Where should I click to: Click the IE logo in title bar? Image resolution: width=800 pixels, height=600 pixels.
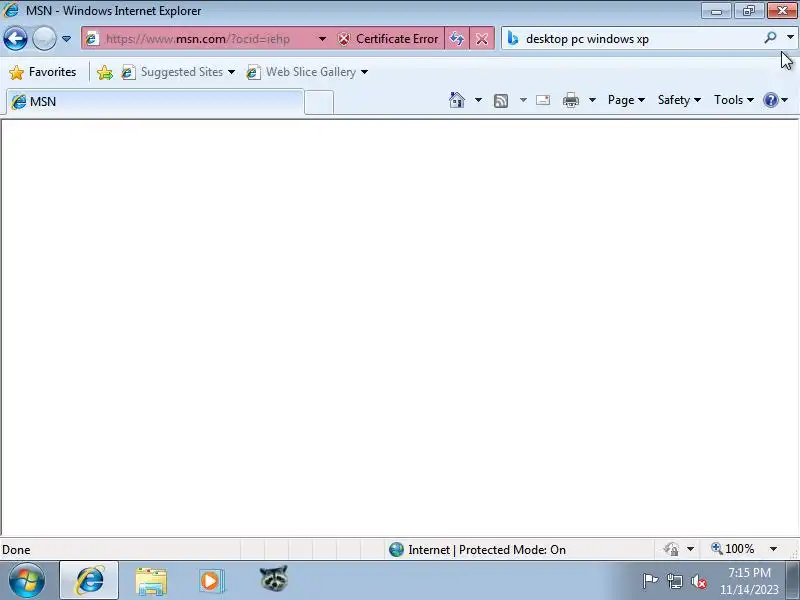click(x=11, y=10)
